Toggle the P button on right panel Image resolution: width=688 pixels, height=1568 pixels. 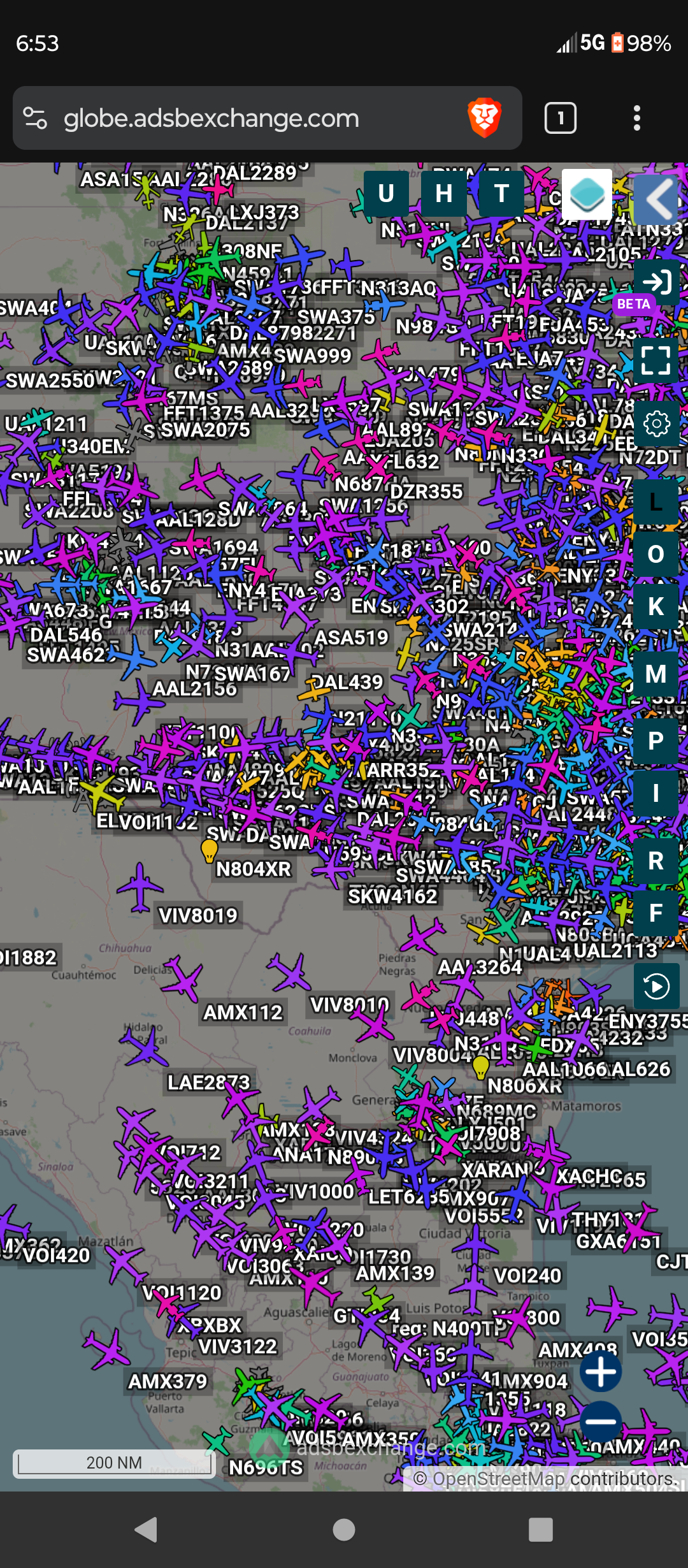click(656, 741)
